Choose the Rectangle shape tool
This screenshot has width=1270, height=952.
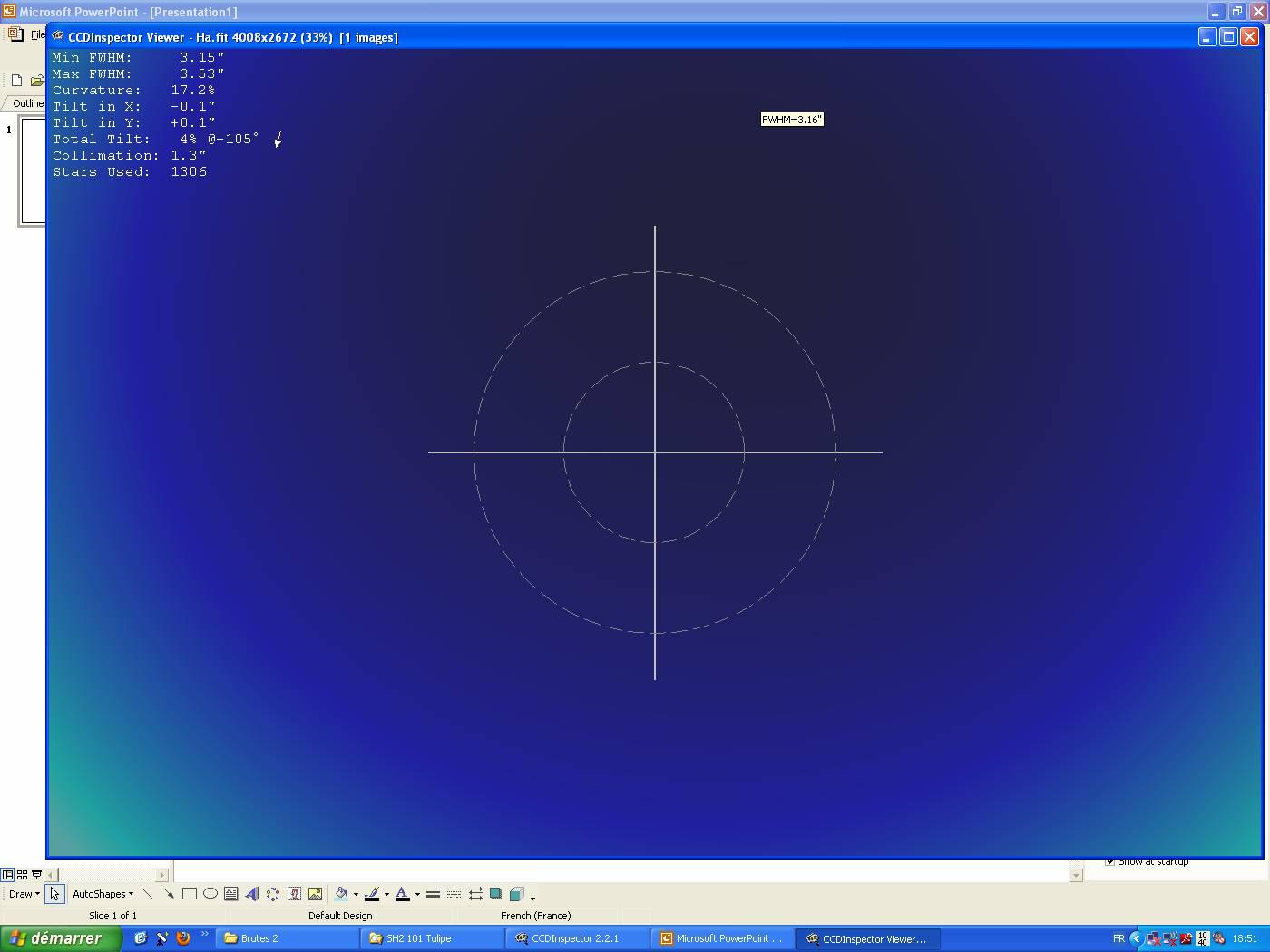[x=190, y=894]
